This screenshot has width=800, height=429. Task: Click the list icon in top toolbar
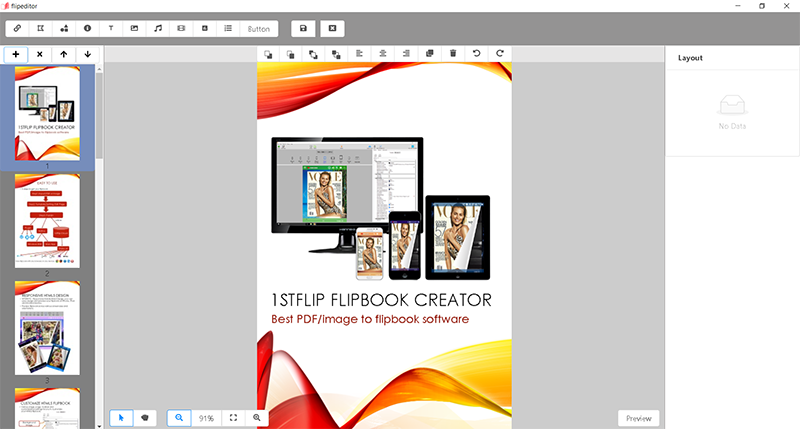pyautogui.click(x=228, y=29)
